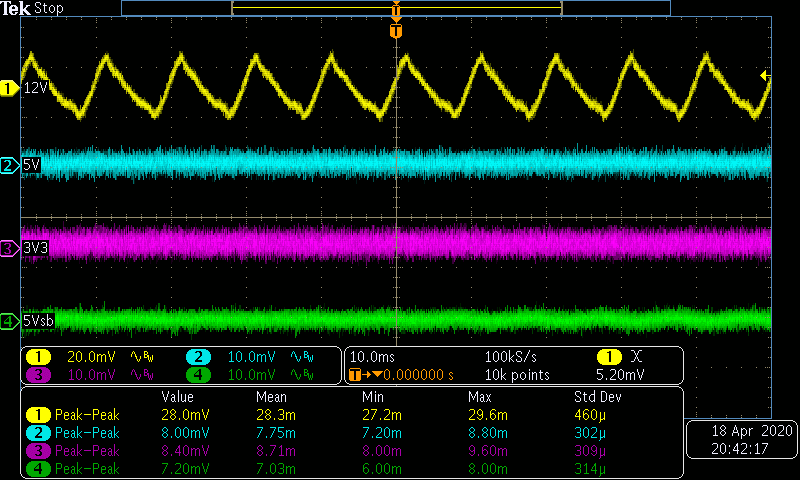Click channel 1 bandwidth limit icon
This screenshot has width=800, height=480.
pyautogui.click(x=145, y=357)
